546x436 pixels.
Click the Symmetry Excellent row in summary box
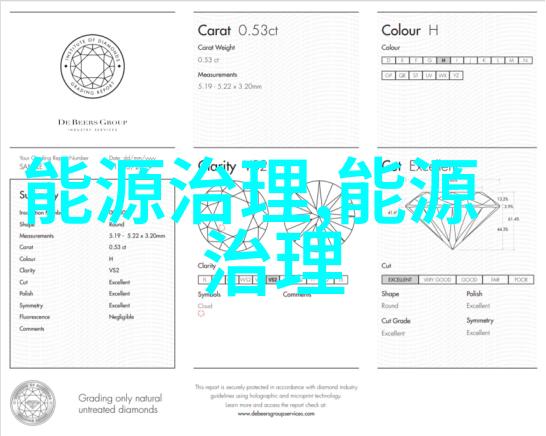[75, 305]
